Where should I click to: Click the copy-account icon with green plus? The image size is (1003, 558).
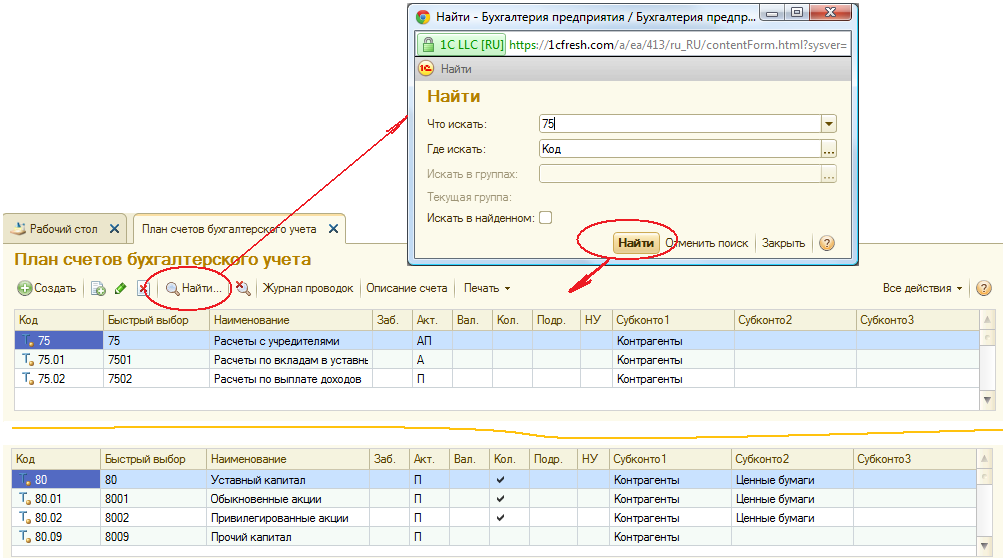coord(98,288)
